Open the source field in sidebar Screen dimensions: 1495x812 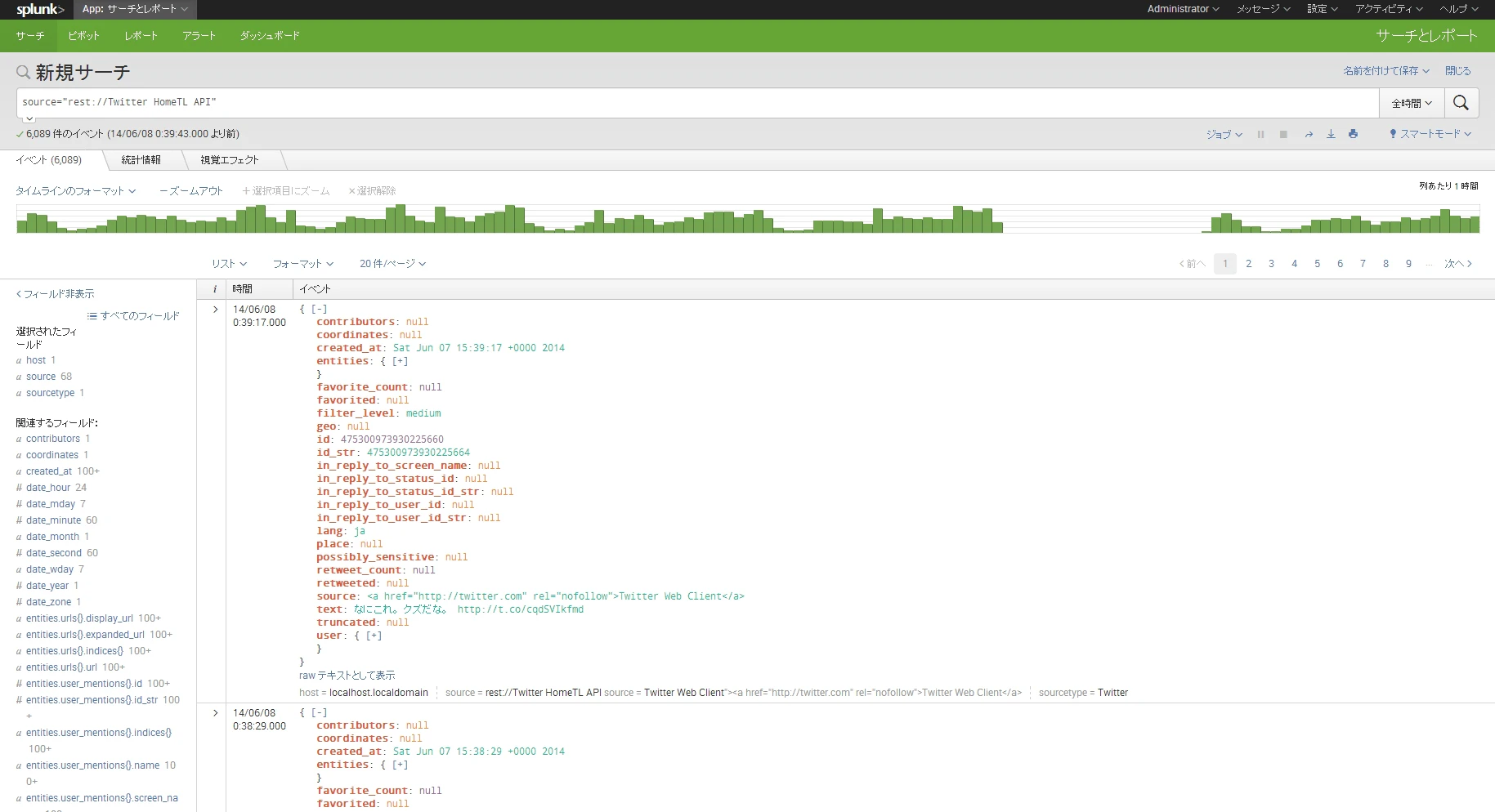click(x=41, y=377)
